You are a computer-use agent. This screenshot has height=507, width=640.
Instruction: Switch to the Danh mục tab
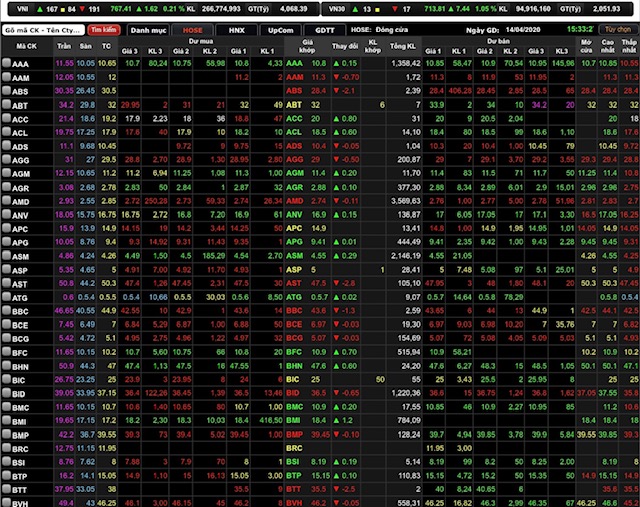[x=148, y=30]
